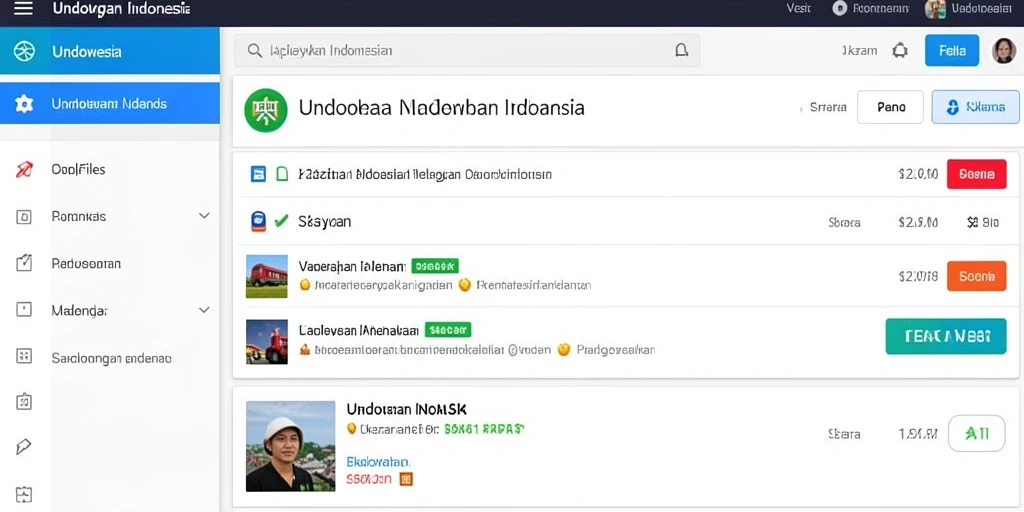Click the Redusooran edit icon
The width and height of the screenshot is (1024, 512).
[24, 263]
